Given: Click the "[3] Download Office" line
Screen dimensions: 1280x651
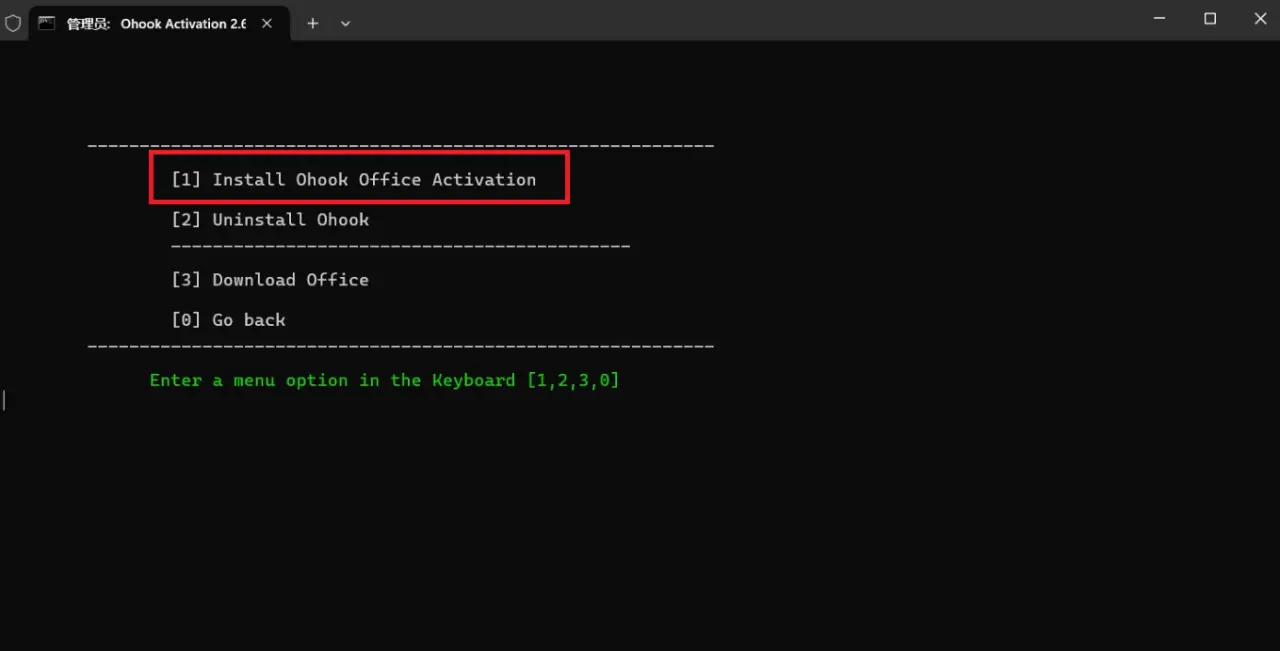Looking at the screenshot, I should [x=270, y=280].
